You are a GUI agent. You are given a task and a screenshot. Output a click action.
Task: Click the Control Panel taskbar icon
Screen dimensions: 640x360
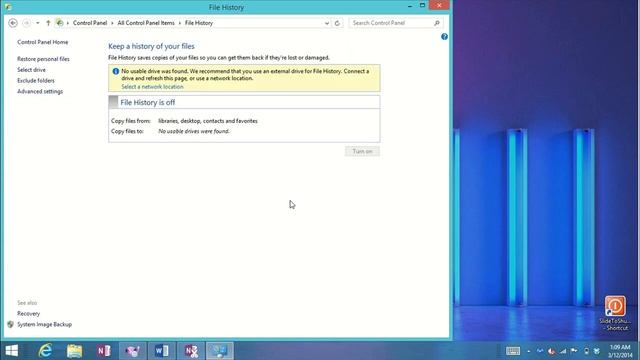click(220, 351)
